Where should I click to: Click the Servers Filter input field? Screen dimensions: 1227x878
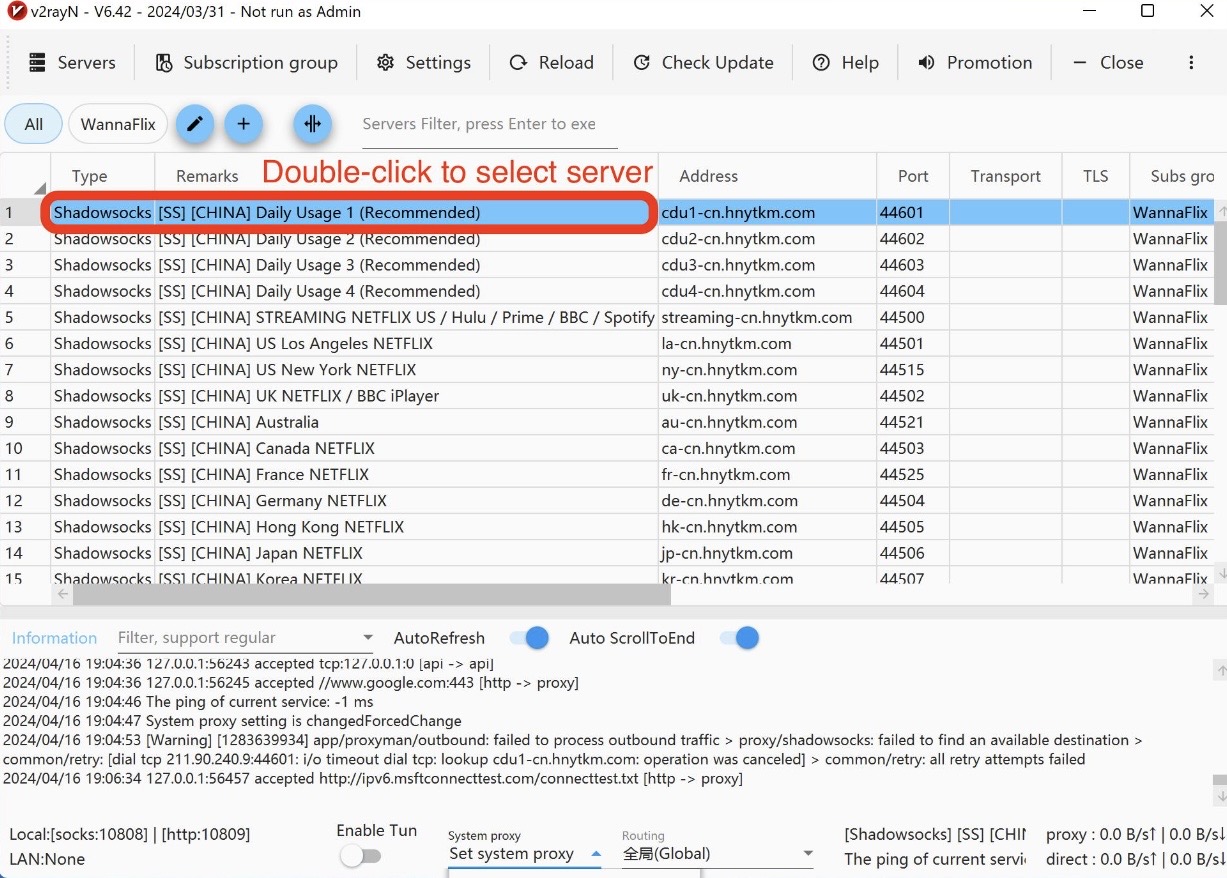(489, 124)
